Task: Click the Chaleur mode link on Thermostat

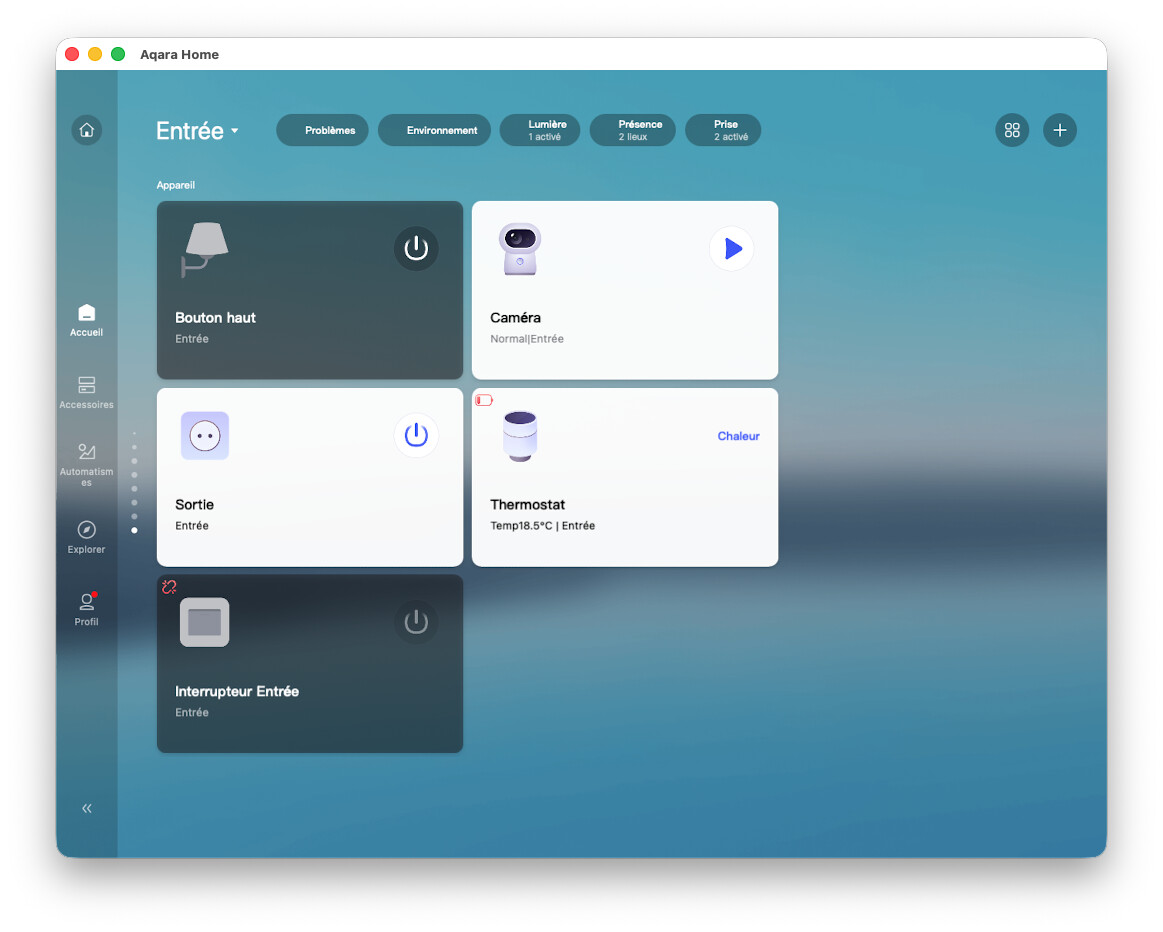Action: [738, 436]
